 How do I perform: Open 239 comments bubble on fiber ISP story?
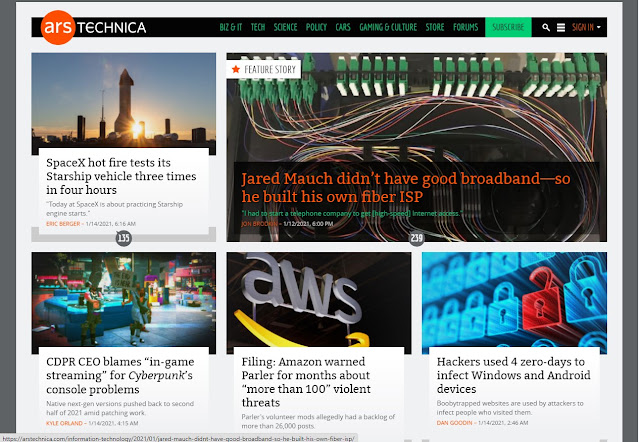point(416,238)
